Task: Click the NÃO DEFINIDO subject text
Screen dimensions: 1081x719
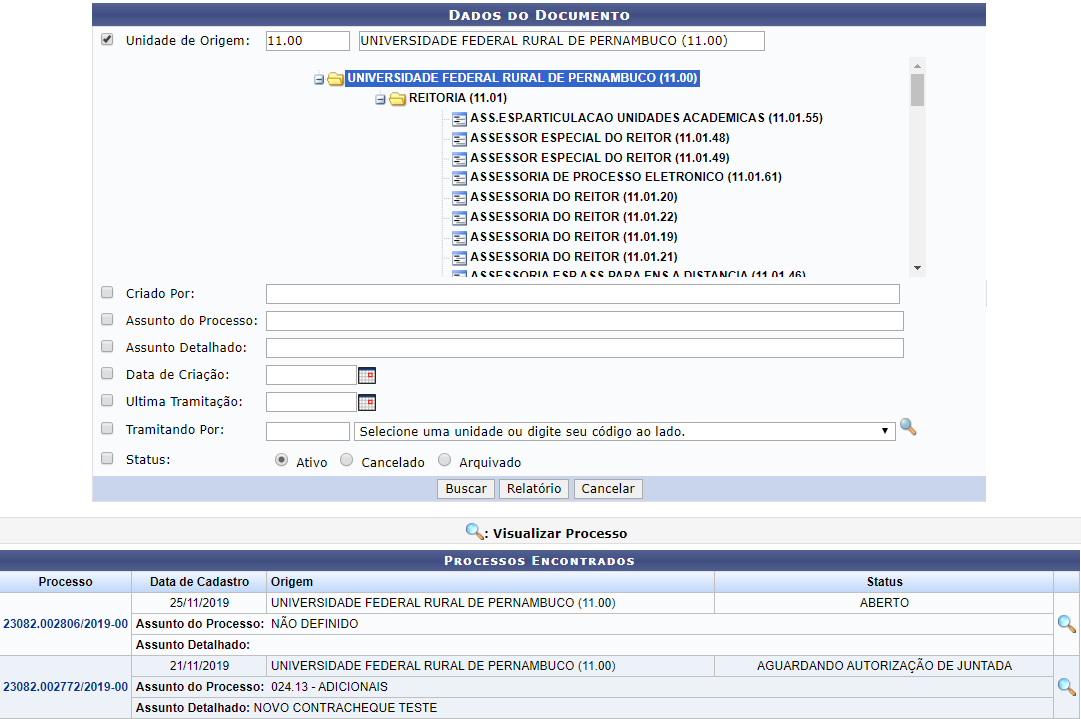Action: 314,624
